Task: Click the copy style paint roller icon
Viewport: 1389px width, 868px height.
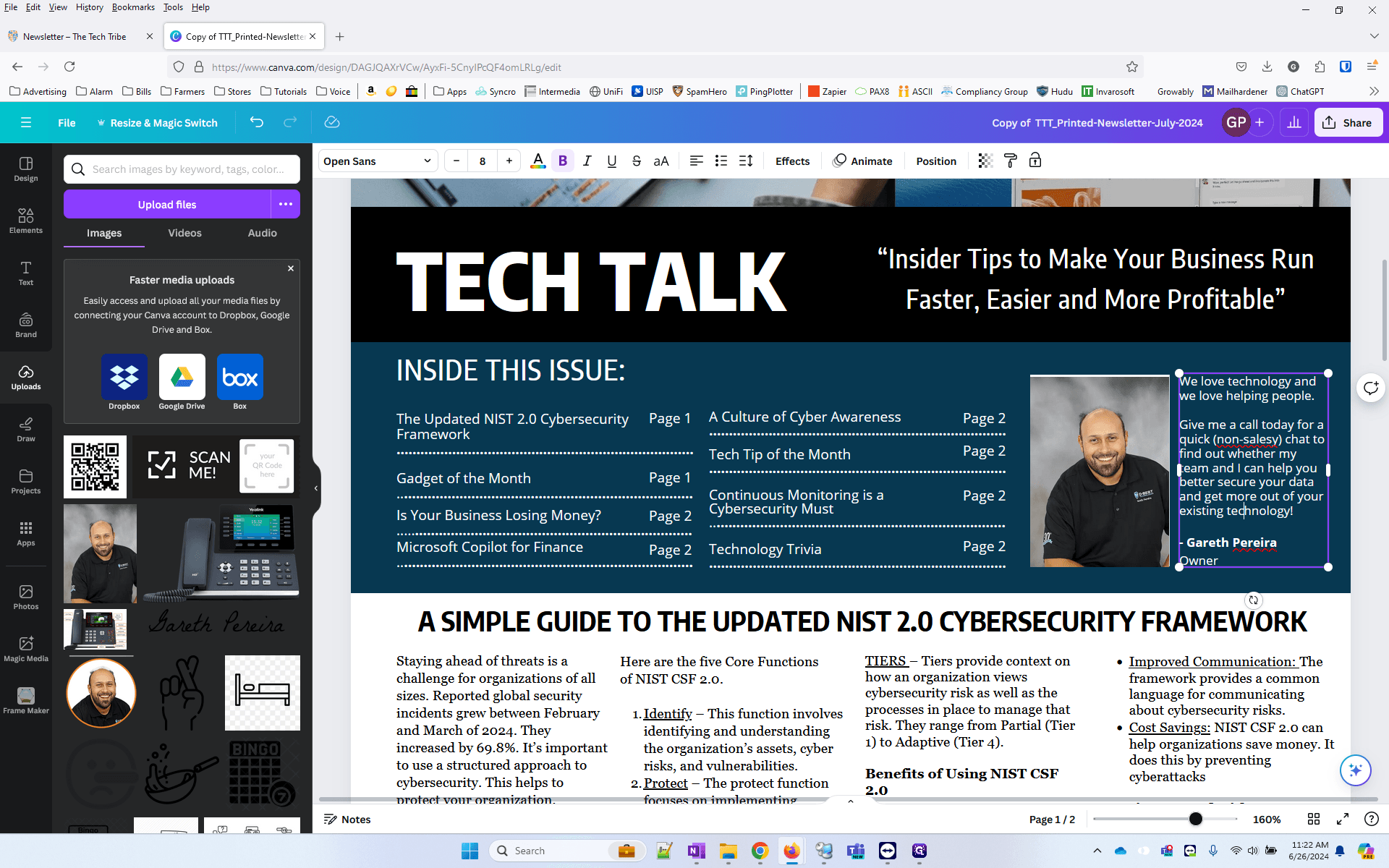Action: [1011, 161]
